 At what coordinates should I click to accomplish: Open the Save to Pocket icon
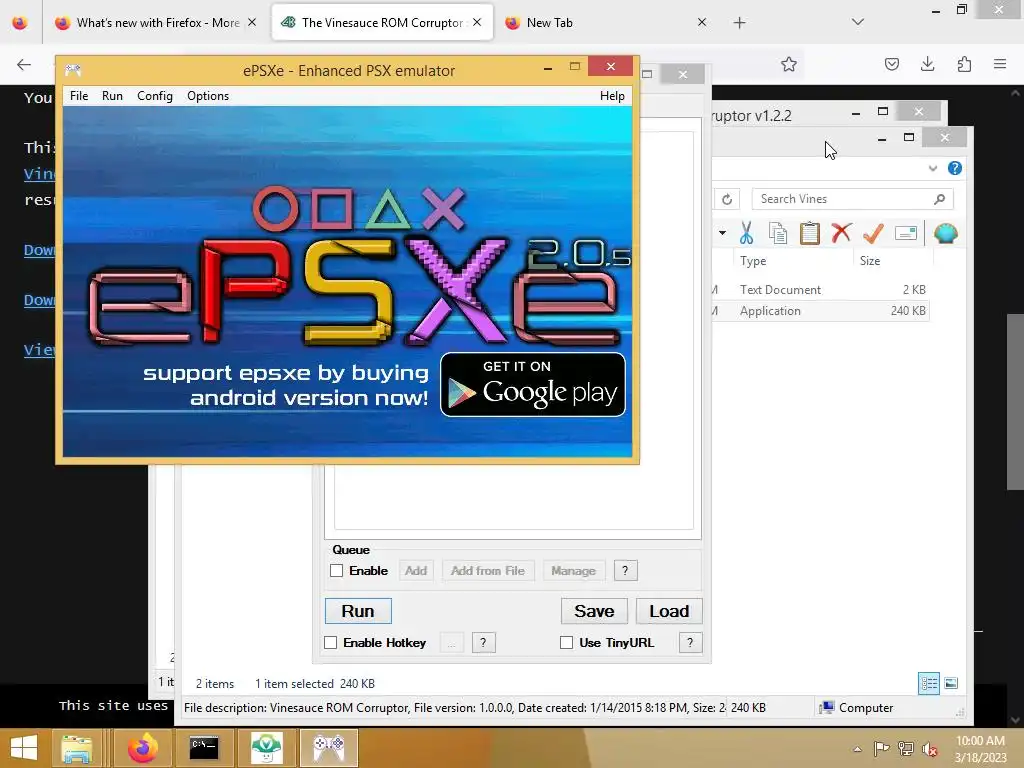[892, 64]
